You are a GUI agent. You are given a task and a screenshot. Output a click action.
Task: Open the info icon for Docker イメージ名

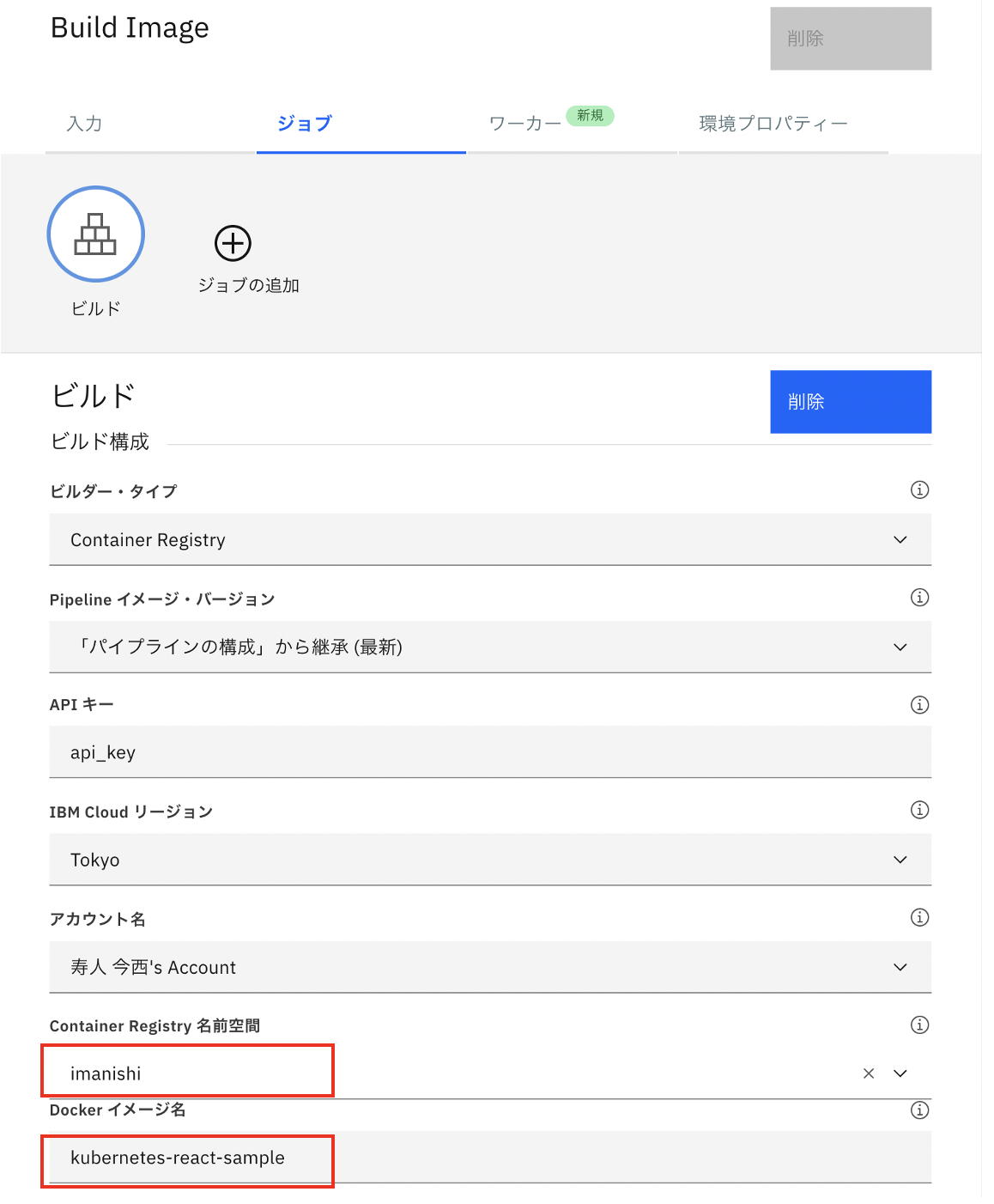(919, 1110)
